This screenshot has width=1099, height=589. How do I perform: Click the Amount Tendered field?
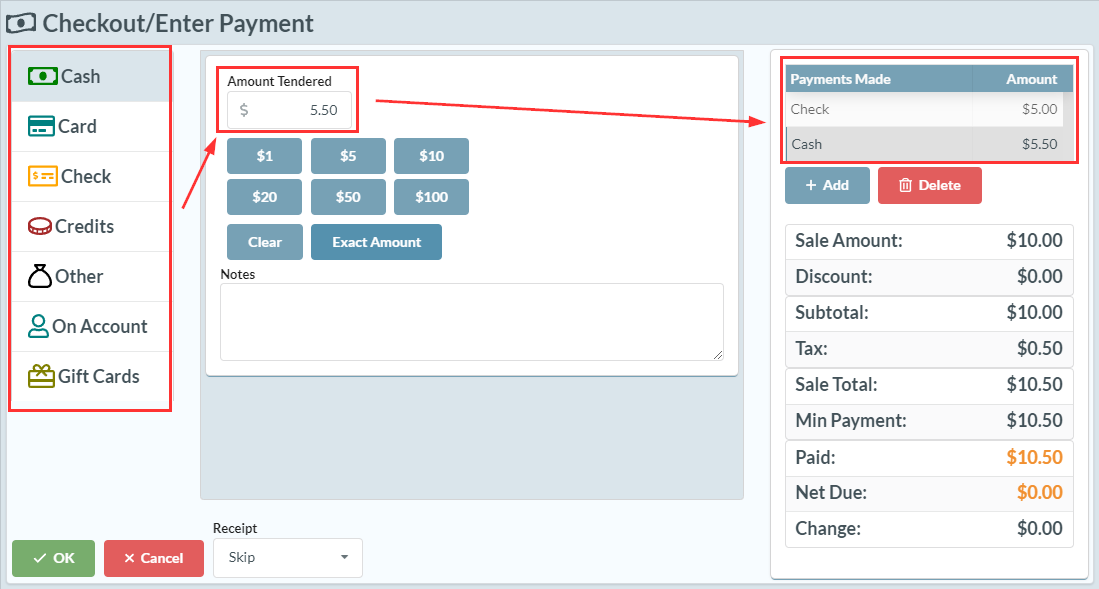tap(290, 110)
